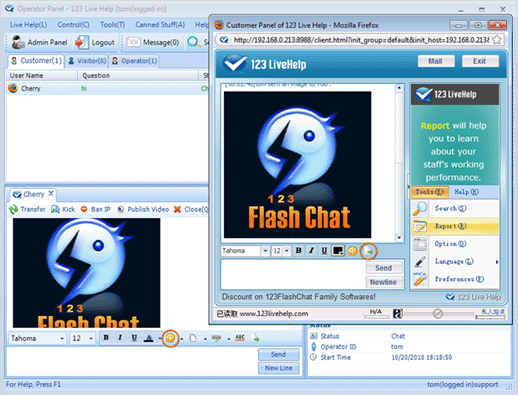Expand the Language submenu arrow
The width and height of the screenshot is (518, 395).
pos(497,262)
